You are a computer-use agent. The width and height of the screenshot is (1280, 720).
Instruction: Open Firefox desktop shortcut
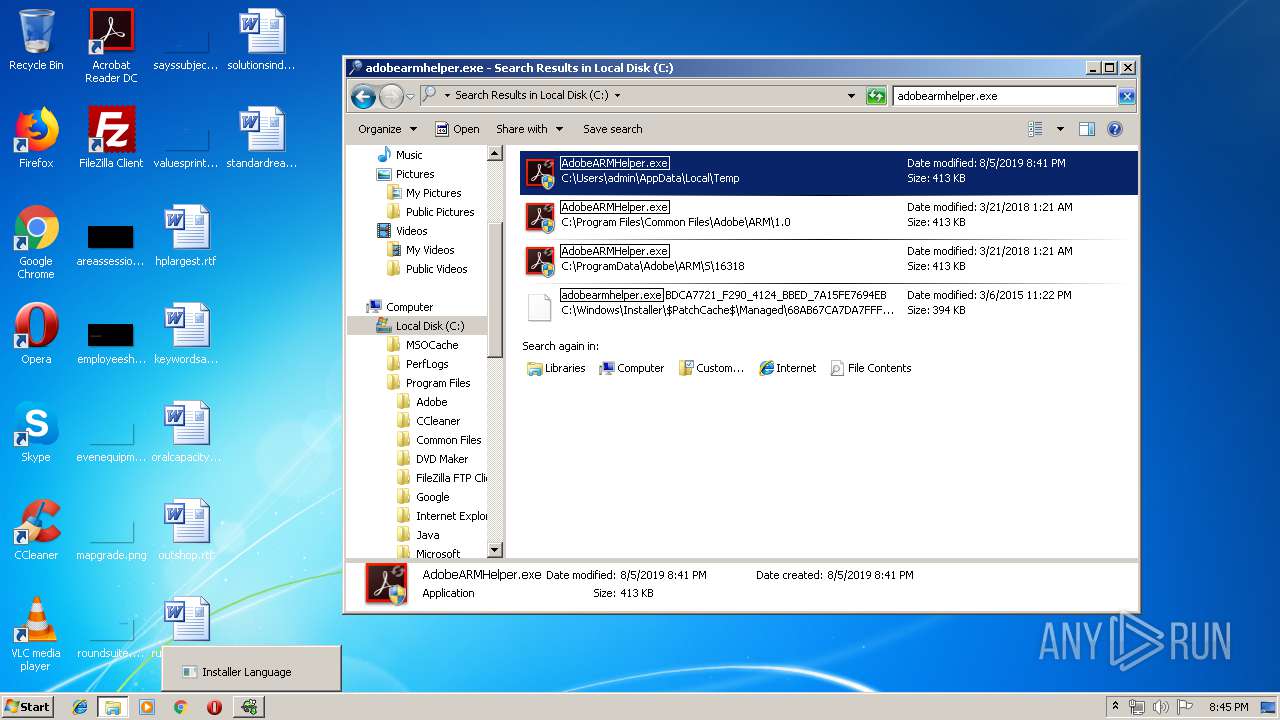36,138
